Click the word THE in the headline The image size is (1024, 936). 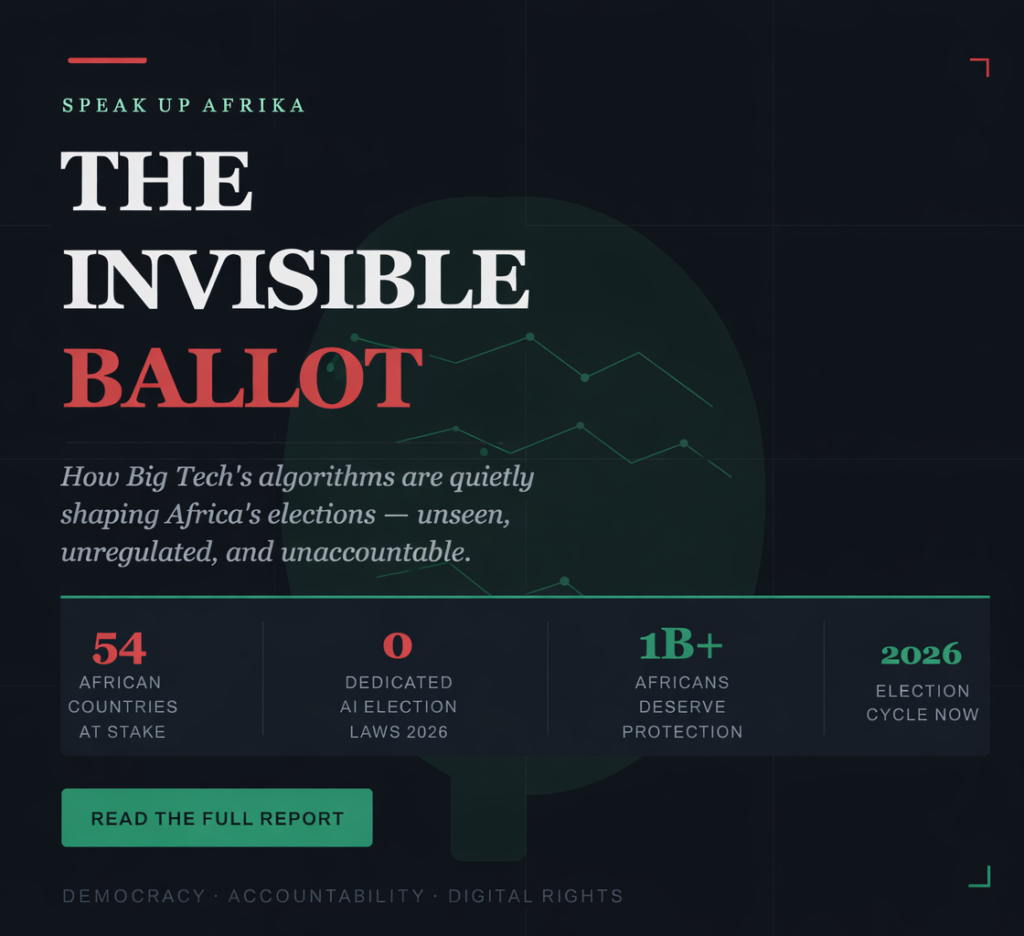pos(157,181)
